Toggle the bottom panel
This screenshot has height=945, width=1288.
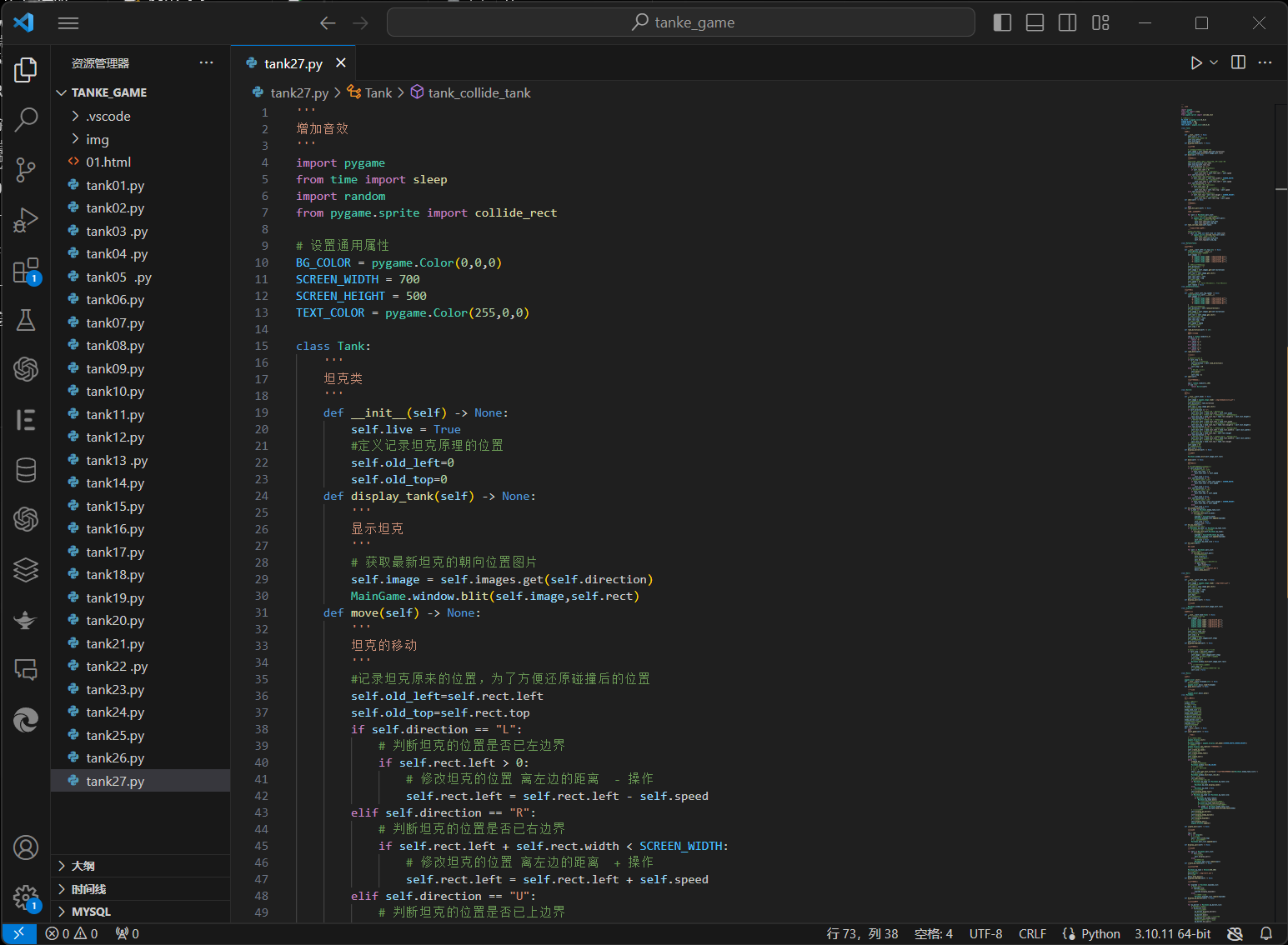click(1035, 22)
